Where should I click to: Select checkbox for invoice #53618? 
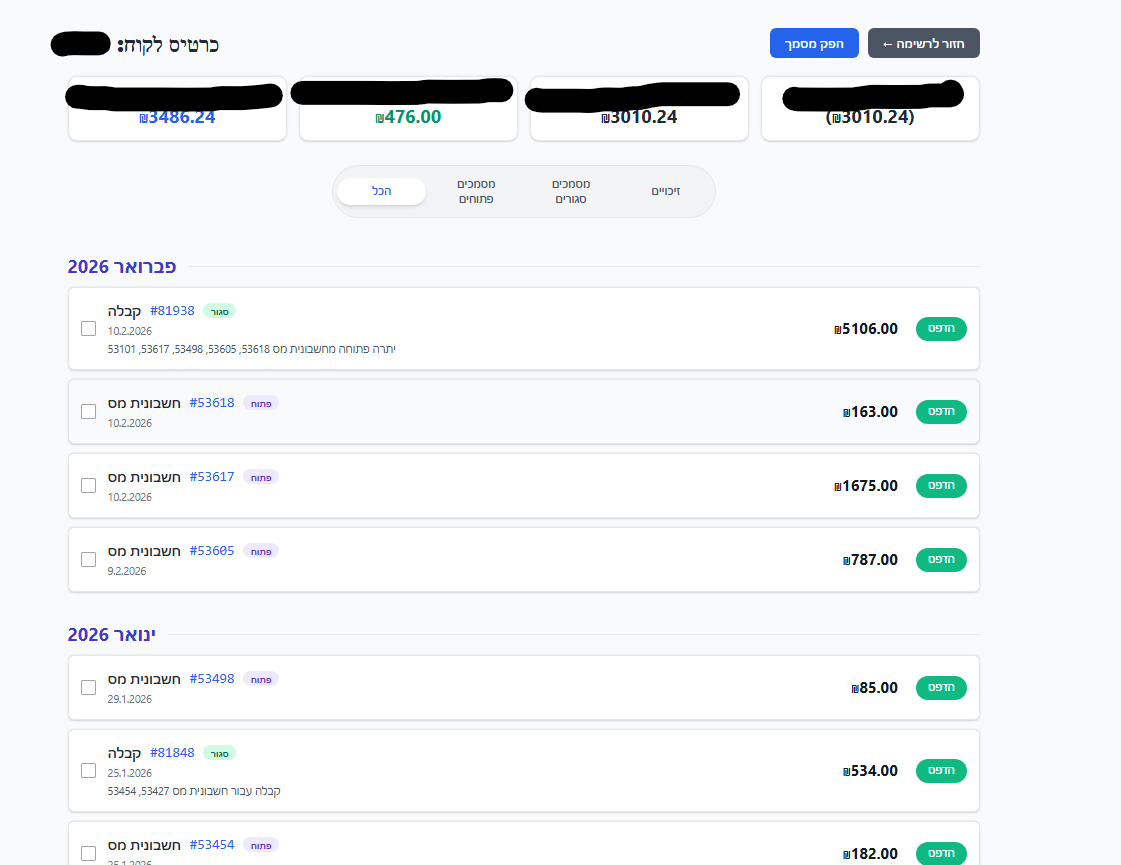(88, 411)
